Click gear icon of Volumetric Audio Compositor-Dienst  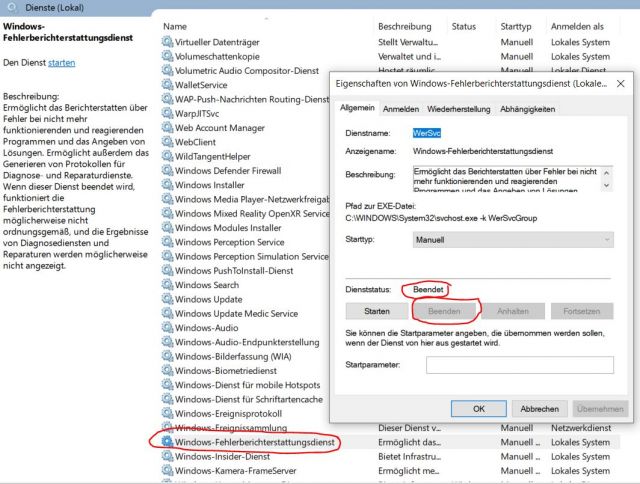tap(167, 70)
